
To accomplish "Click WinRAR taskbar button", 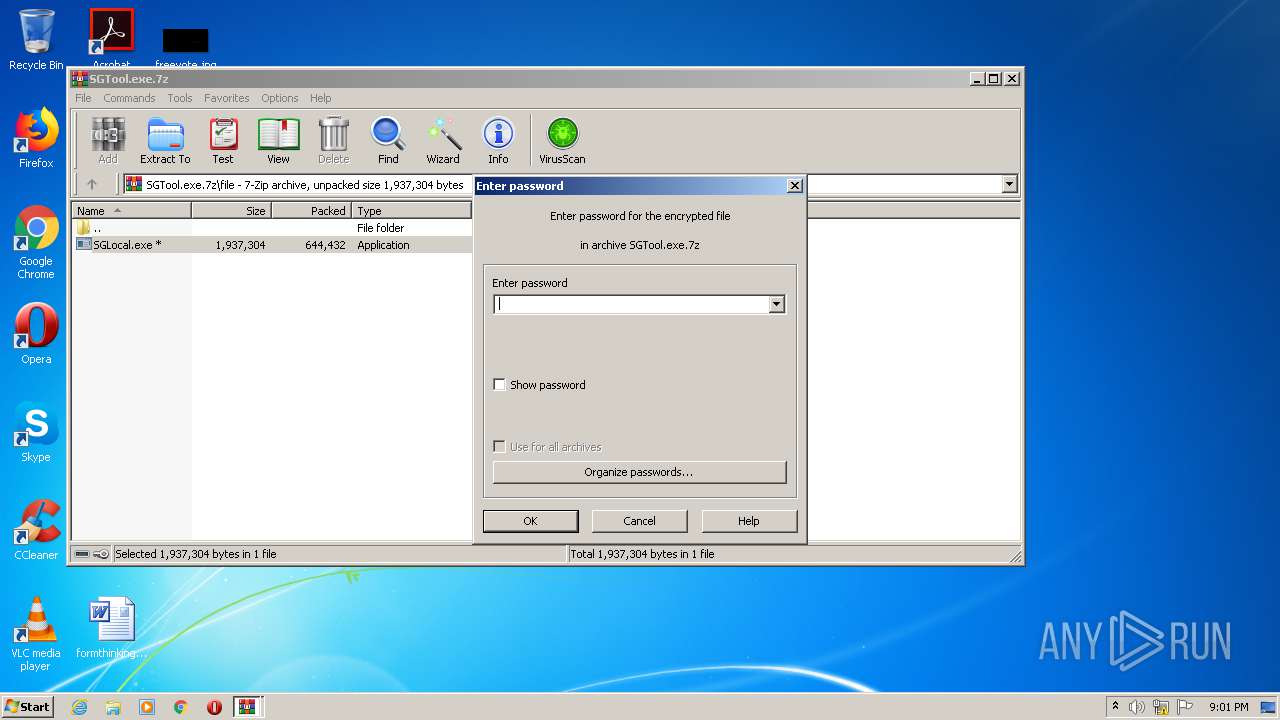I will pyautogui.click(x=248, y=707).
